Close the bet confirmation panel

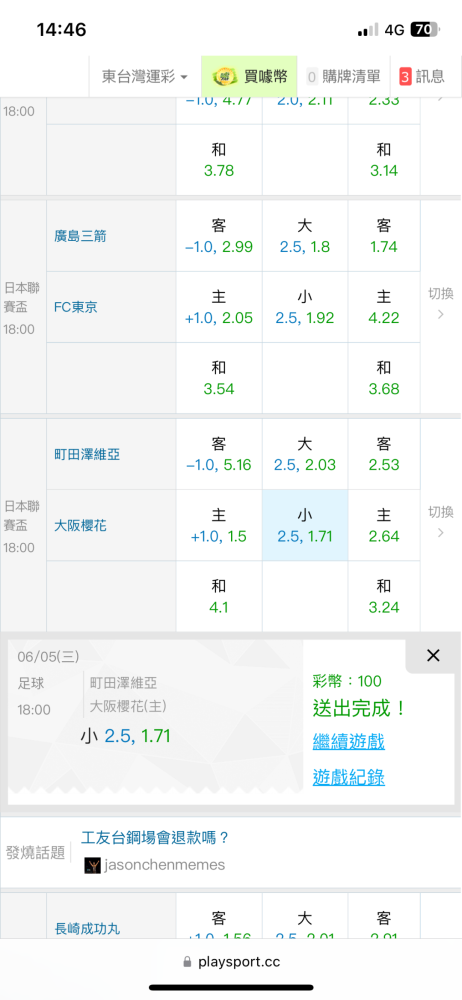coord(433,655)
